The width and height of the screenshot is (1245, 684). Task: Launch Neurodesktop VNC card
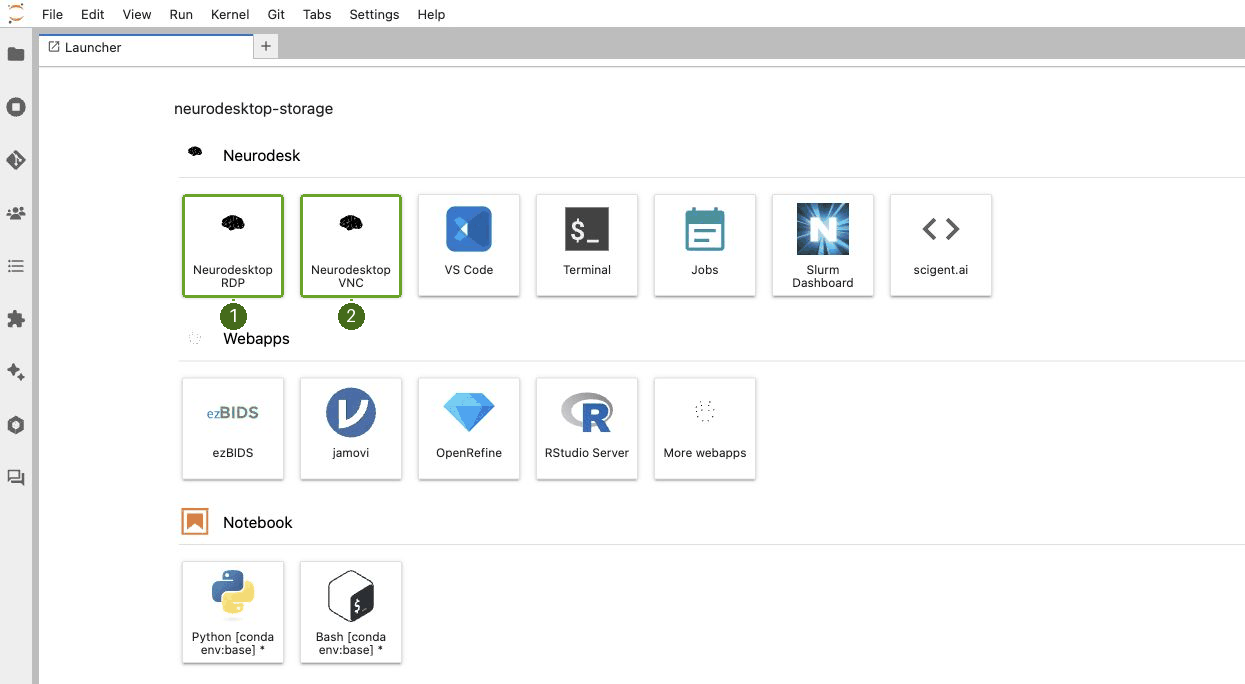point(351,246)
